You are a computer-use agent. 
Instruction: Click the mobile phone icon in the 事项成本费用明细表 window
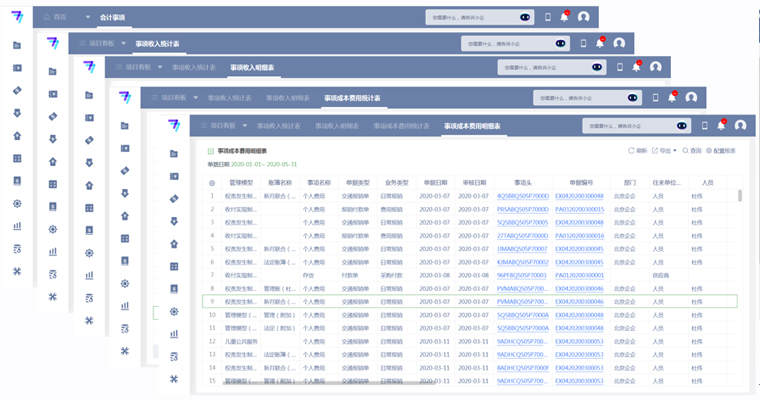705,126
